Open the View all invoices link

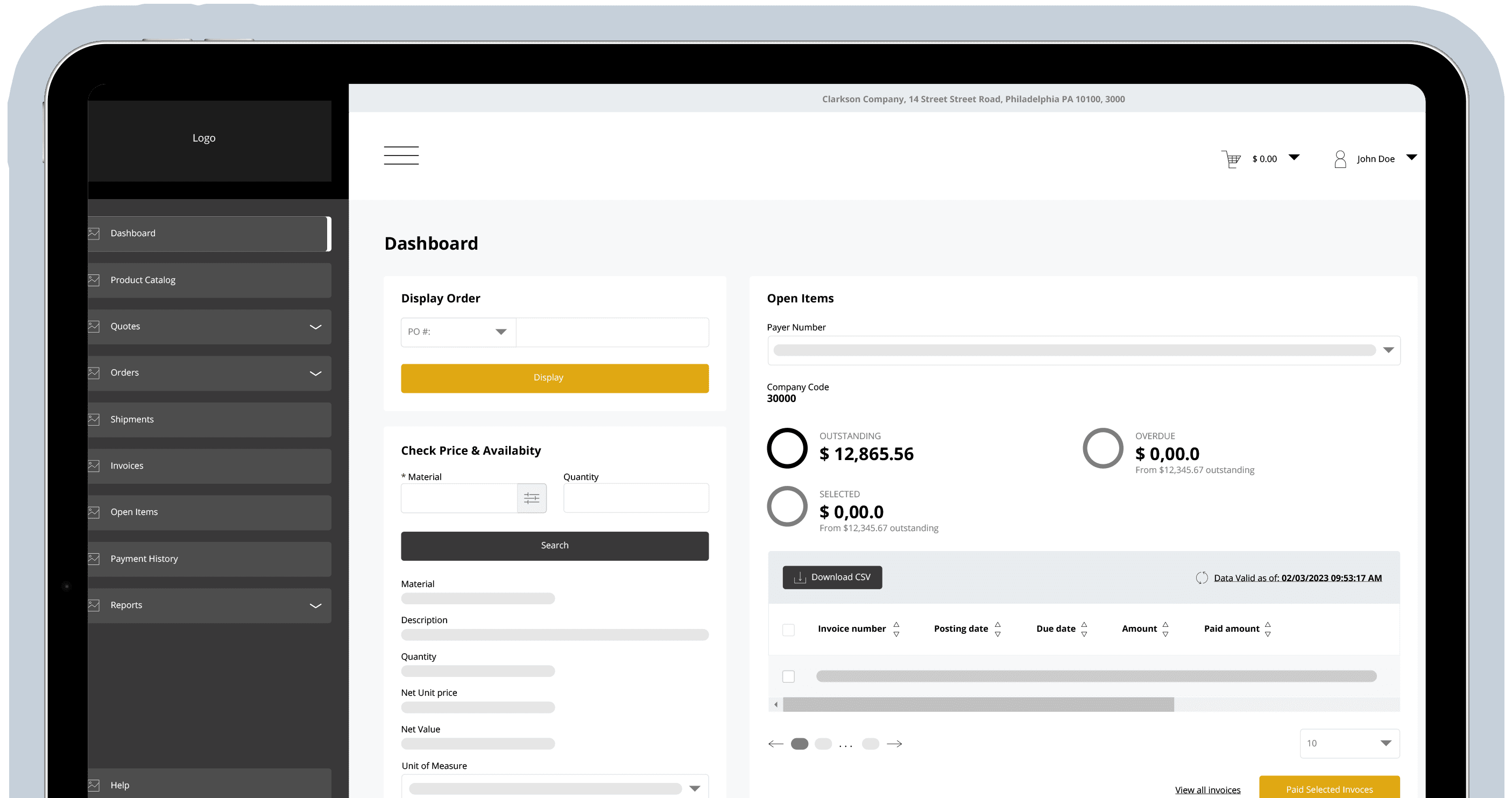point(1207,790)
